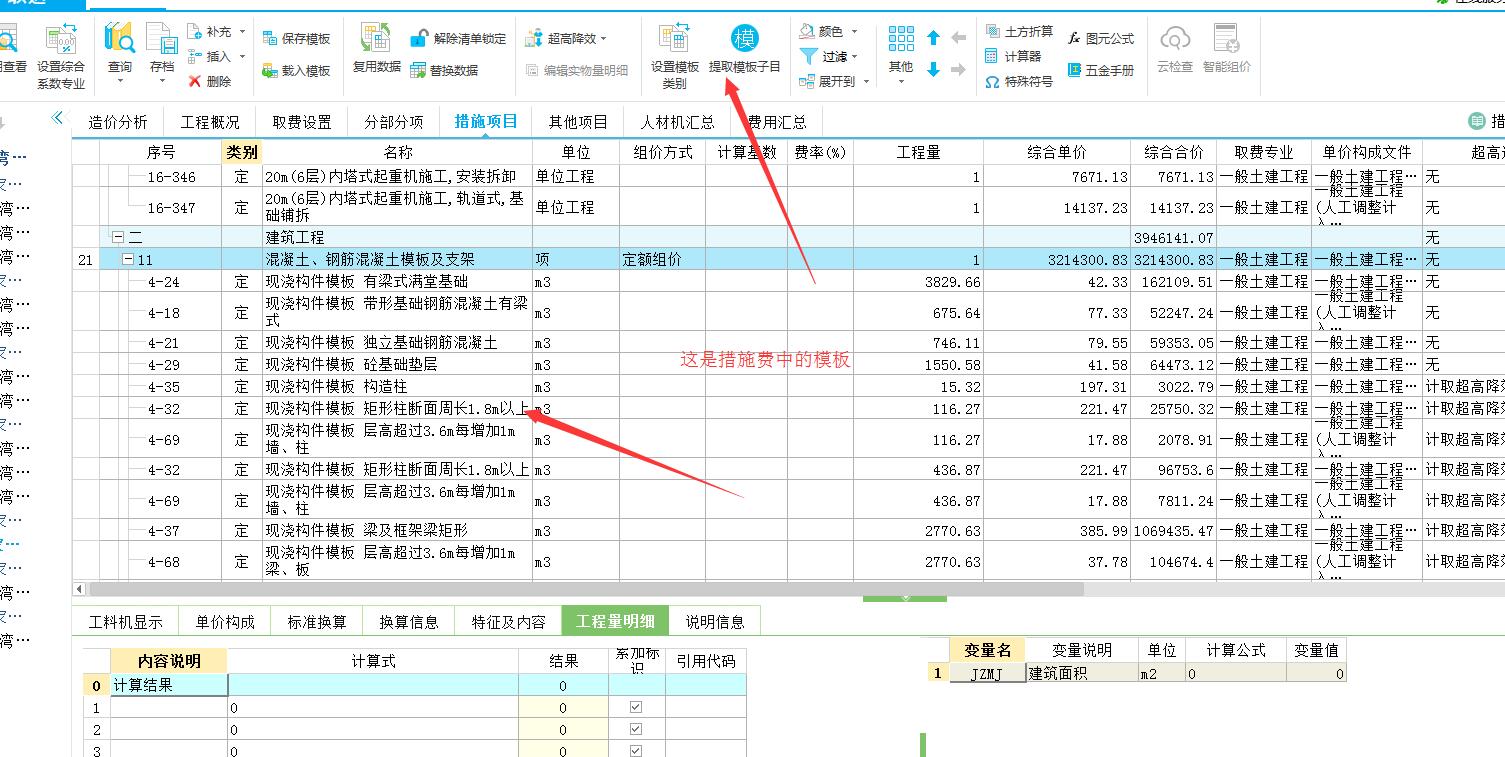Click 组价方式 cell 定额组价
This screenshot has height=757, width=1505.
tap(662, 260)
